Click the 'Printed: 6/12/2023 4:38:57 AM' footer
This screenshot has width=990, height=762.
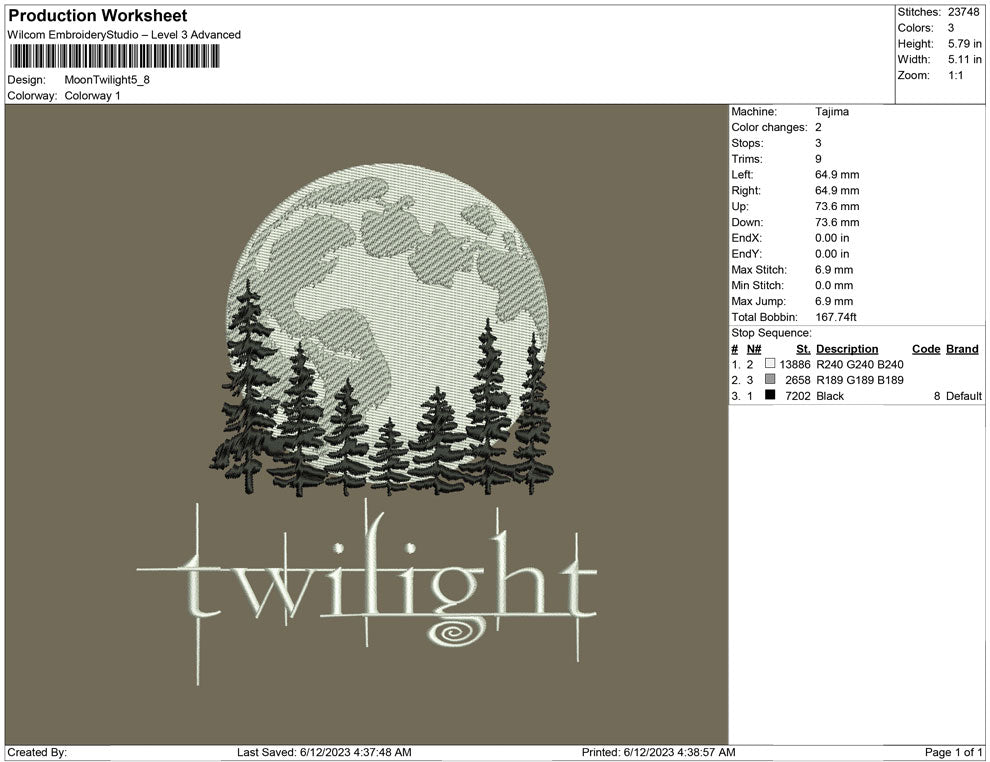659,752
